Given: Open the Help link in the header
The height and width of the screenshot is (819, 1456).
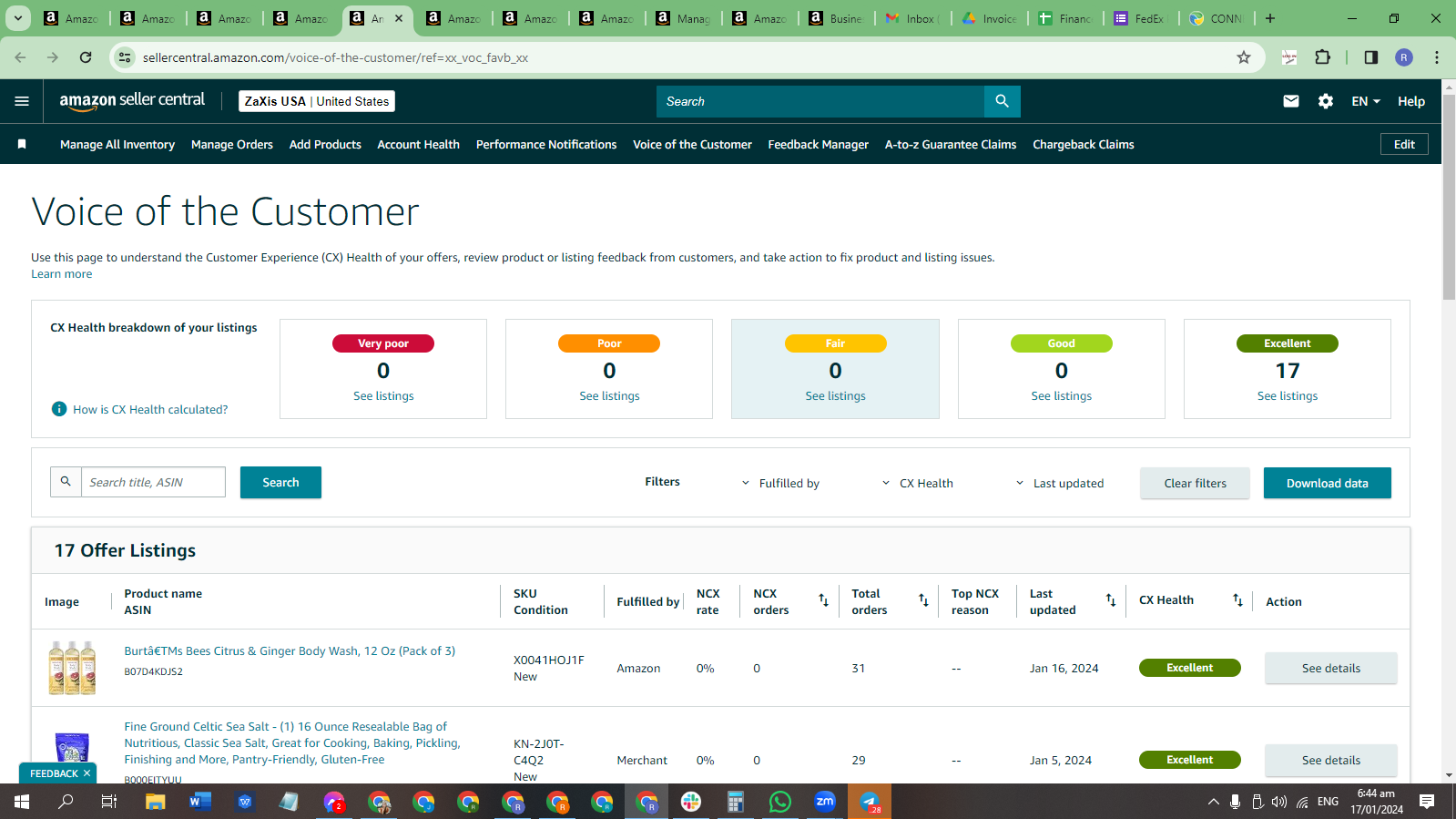Looking at the screenshot, I should (x=1411, y=101).
